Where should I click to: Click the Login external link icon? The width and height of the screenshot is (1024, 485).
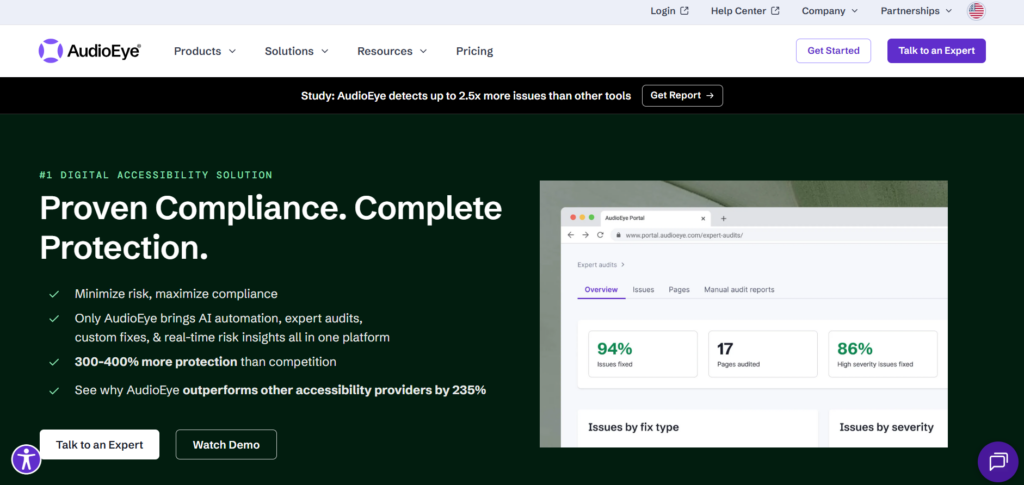tap(684, 10)
